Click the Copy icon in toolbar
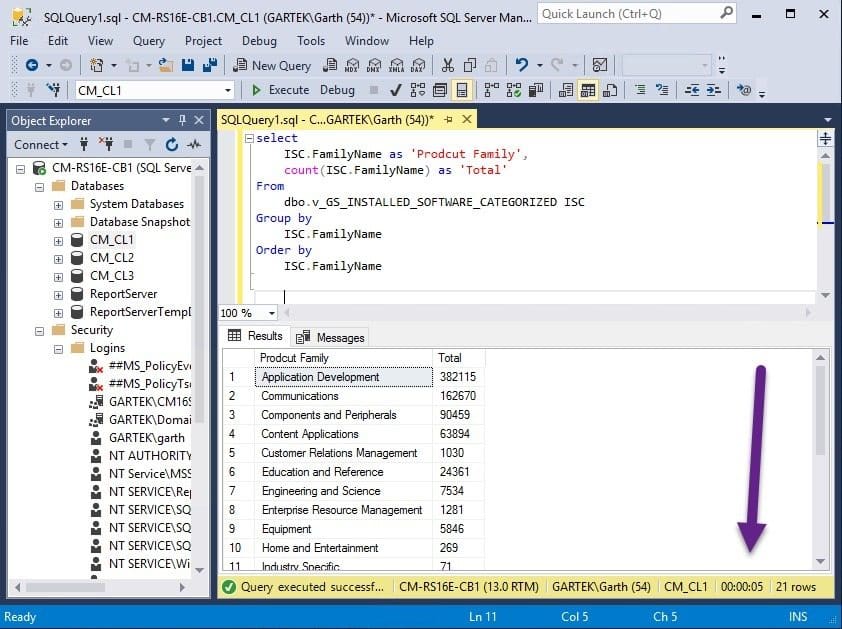Image resolution: width=842 pixels, height=629 pixels. click(x=470, y=66)
